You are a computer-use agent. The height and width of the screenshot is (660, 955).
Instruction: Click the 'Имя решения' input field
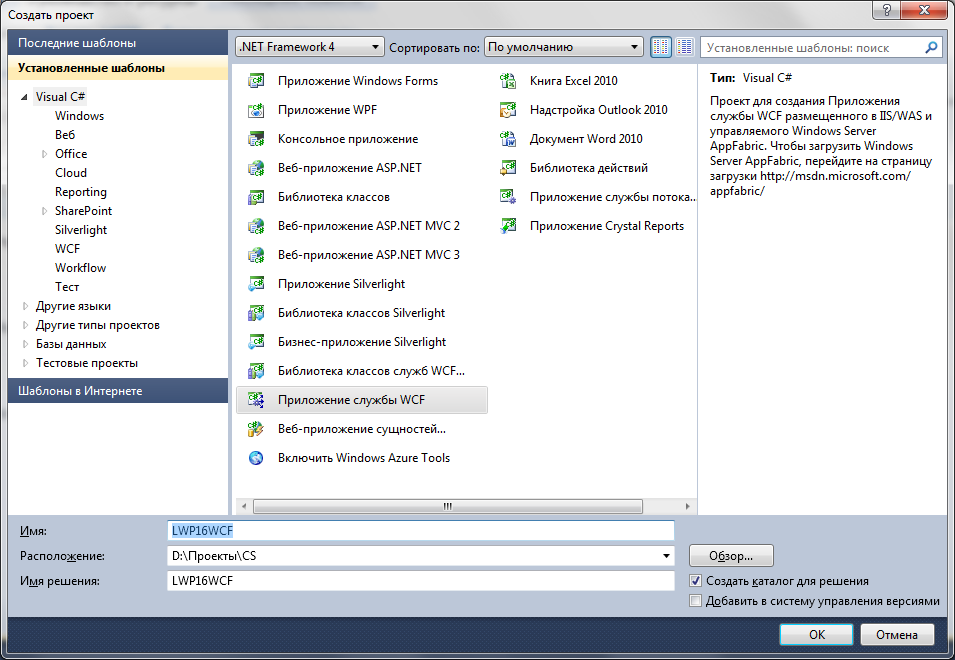coord(420,581)
